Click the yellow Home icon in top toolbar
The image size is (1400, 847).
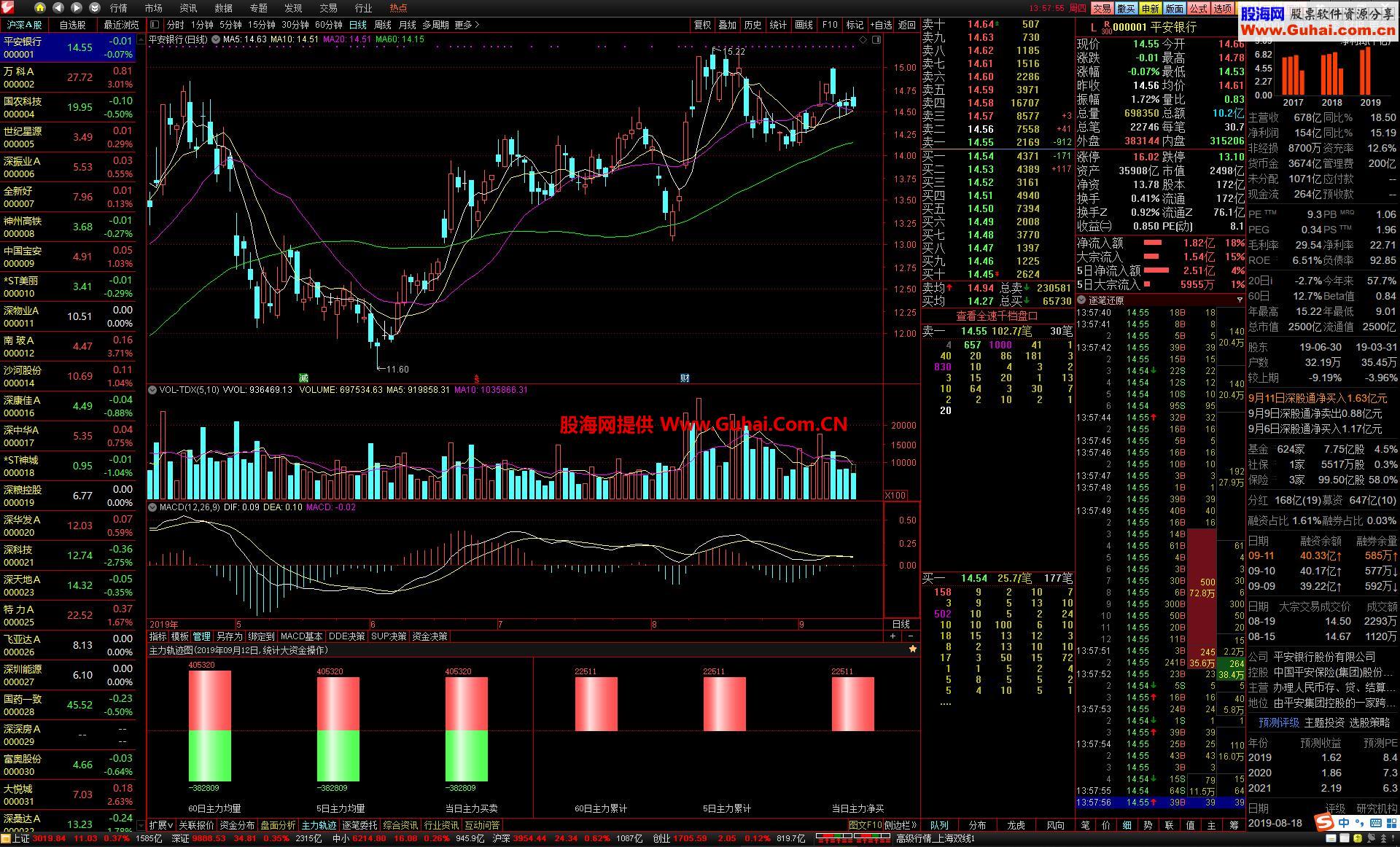coord(40,8)
